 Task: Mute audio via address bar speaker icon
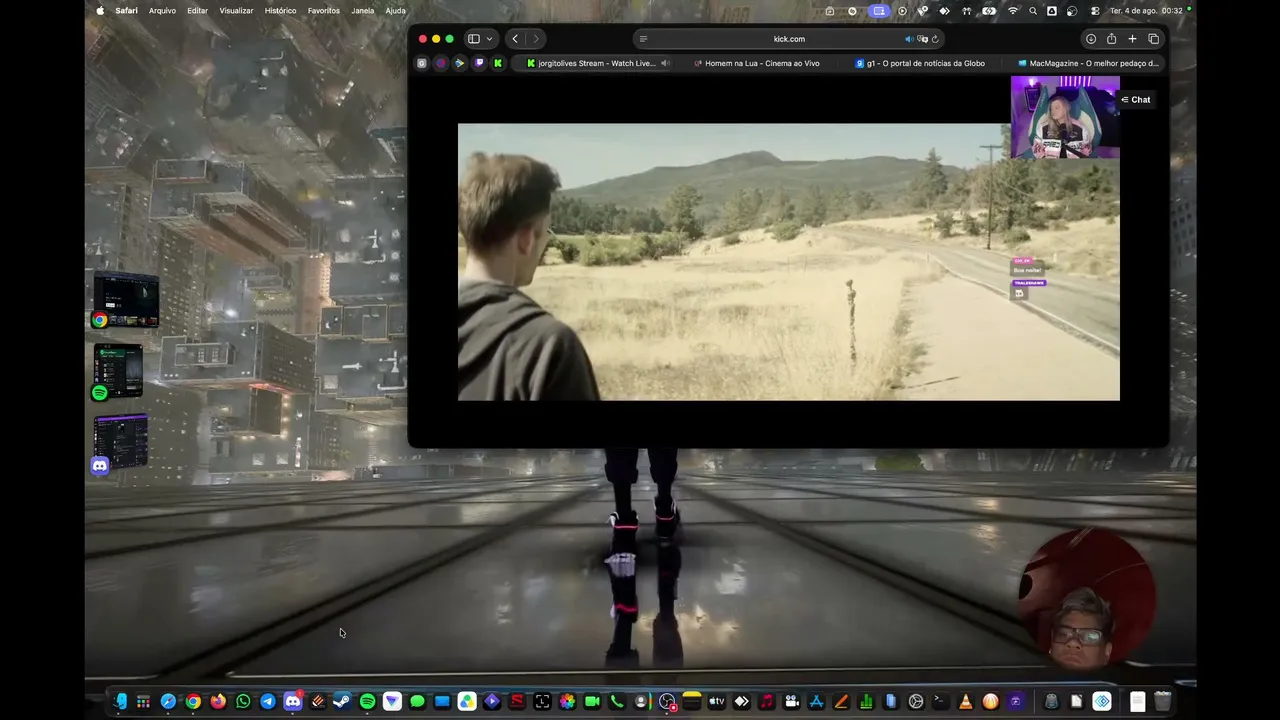tap(909, 39)
